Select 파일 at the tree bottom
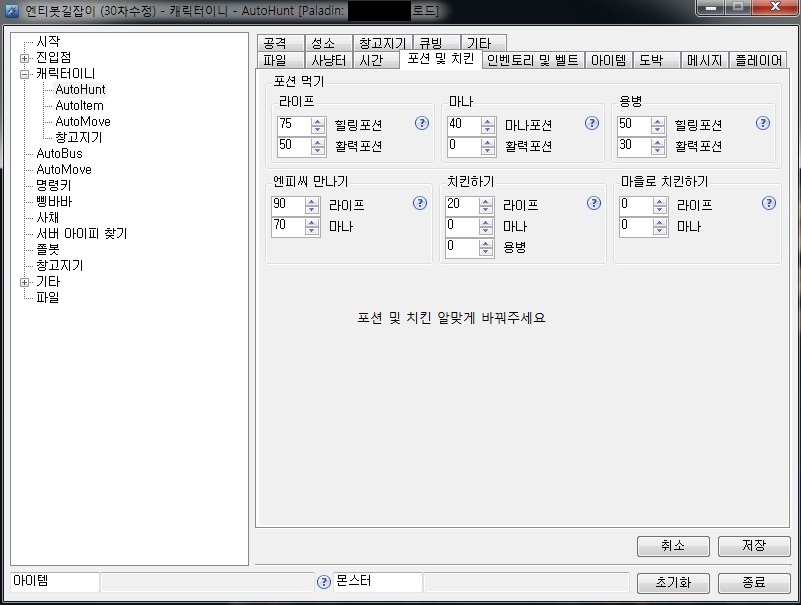 click(48, 297)
